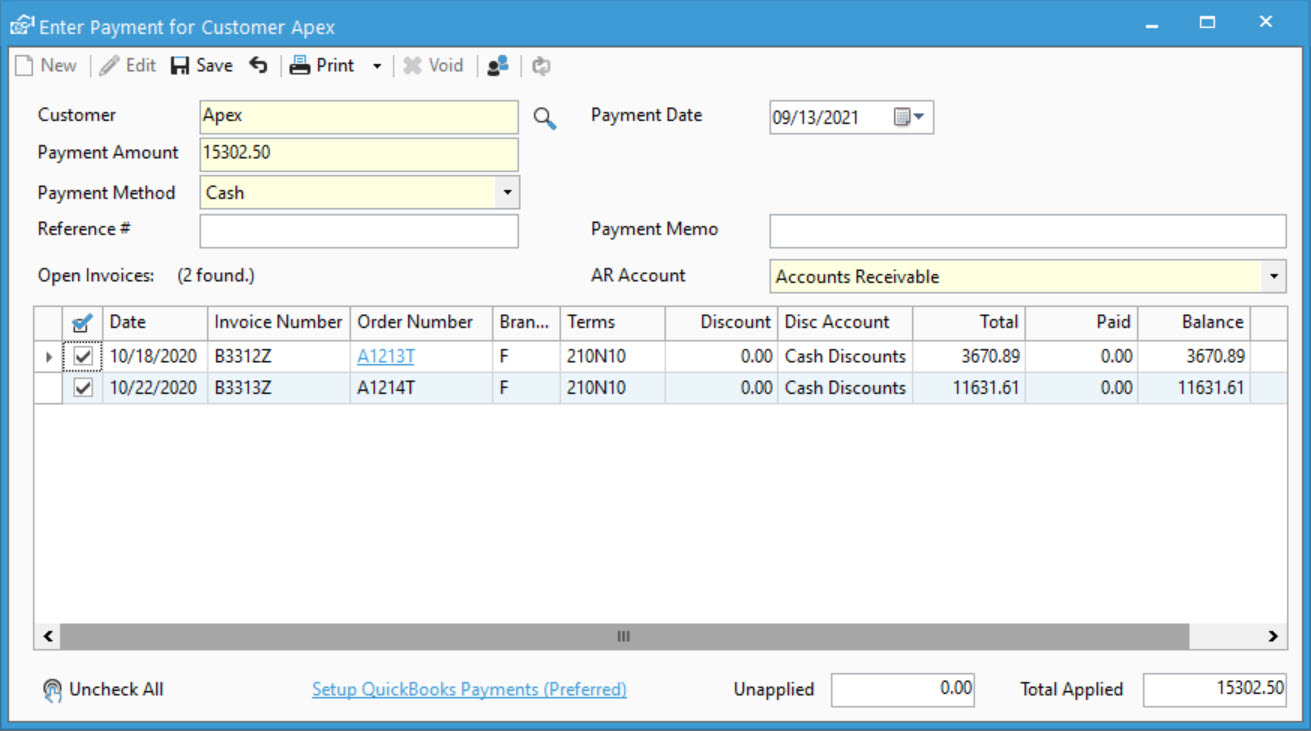Open the Payment Method dropdown
1311x731 pixels.
[x=508, y=192]
